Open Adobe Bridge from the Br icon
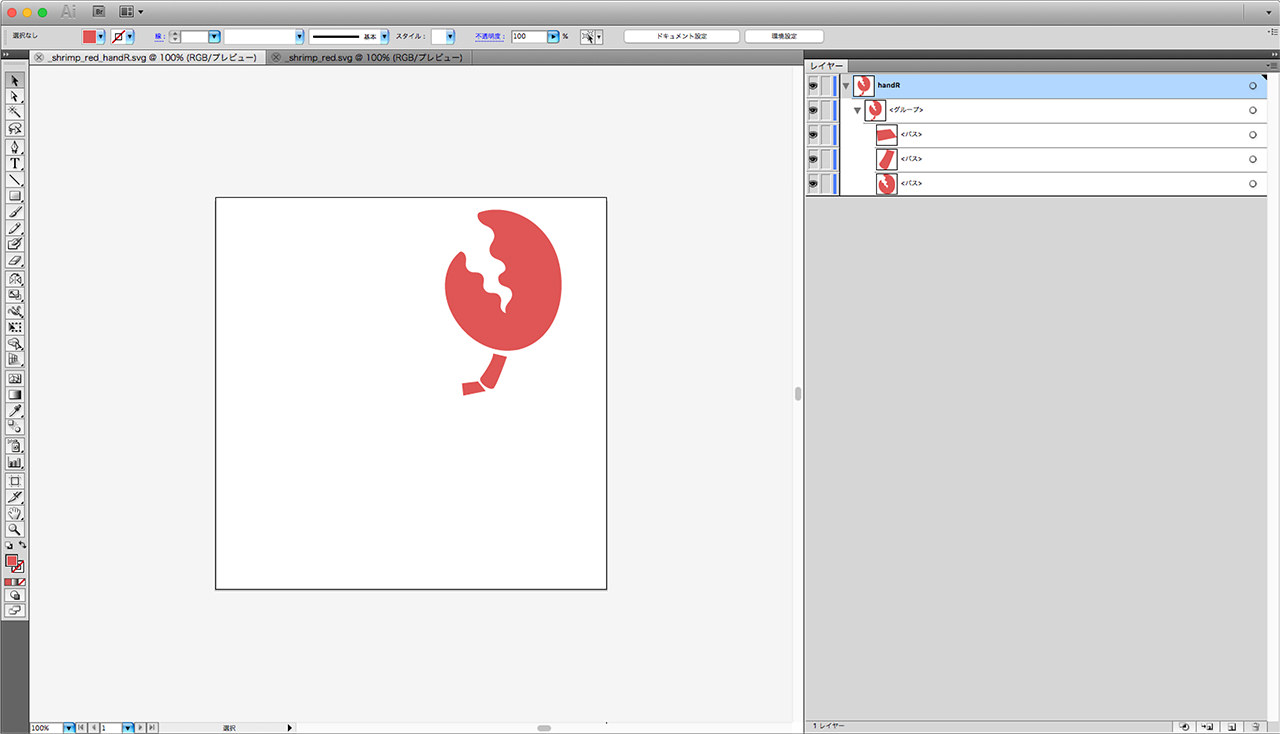Image resolution: width=1280 pixels, height=734 pixels. pyautogui.click(x=99, y=12)
